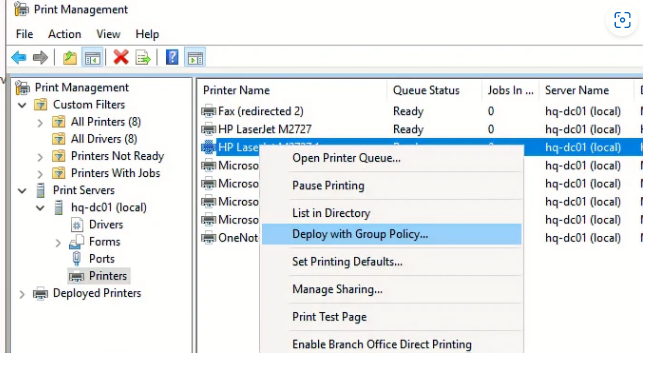
Task: Sort by the Printer Name column header
Action: click(x=293, y=90)
